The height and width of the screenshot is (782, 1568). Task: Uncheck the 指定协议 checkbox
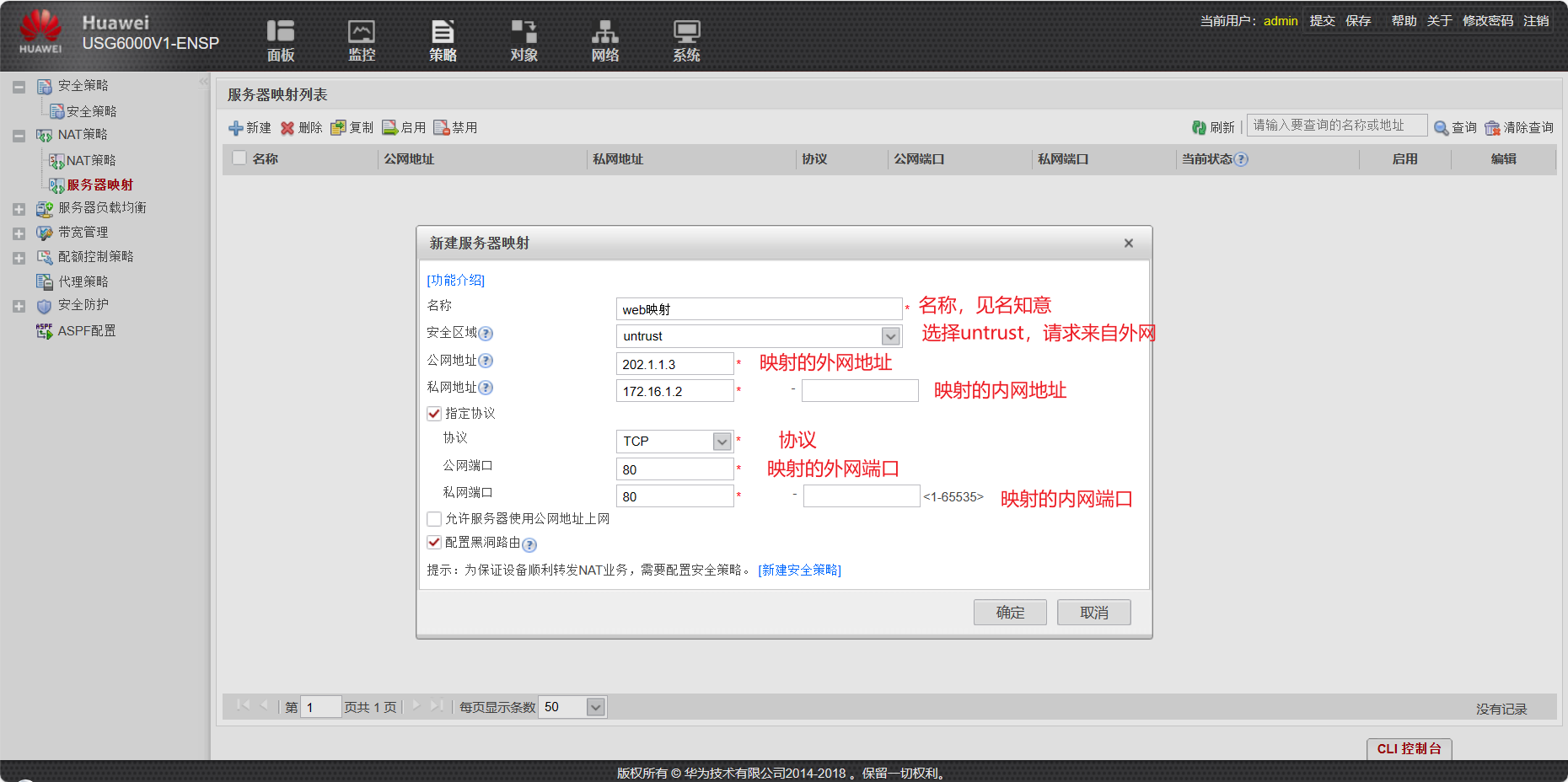click(x=434, y=413)
